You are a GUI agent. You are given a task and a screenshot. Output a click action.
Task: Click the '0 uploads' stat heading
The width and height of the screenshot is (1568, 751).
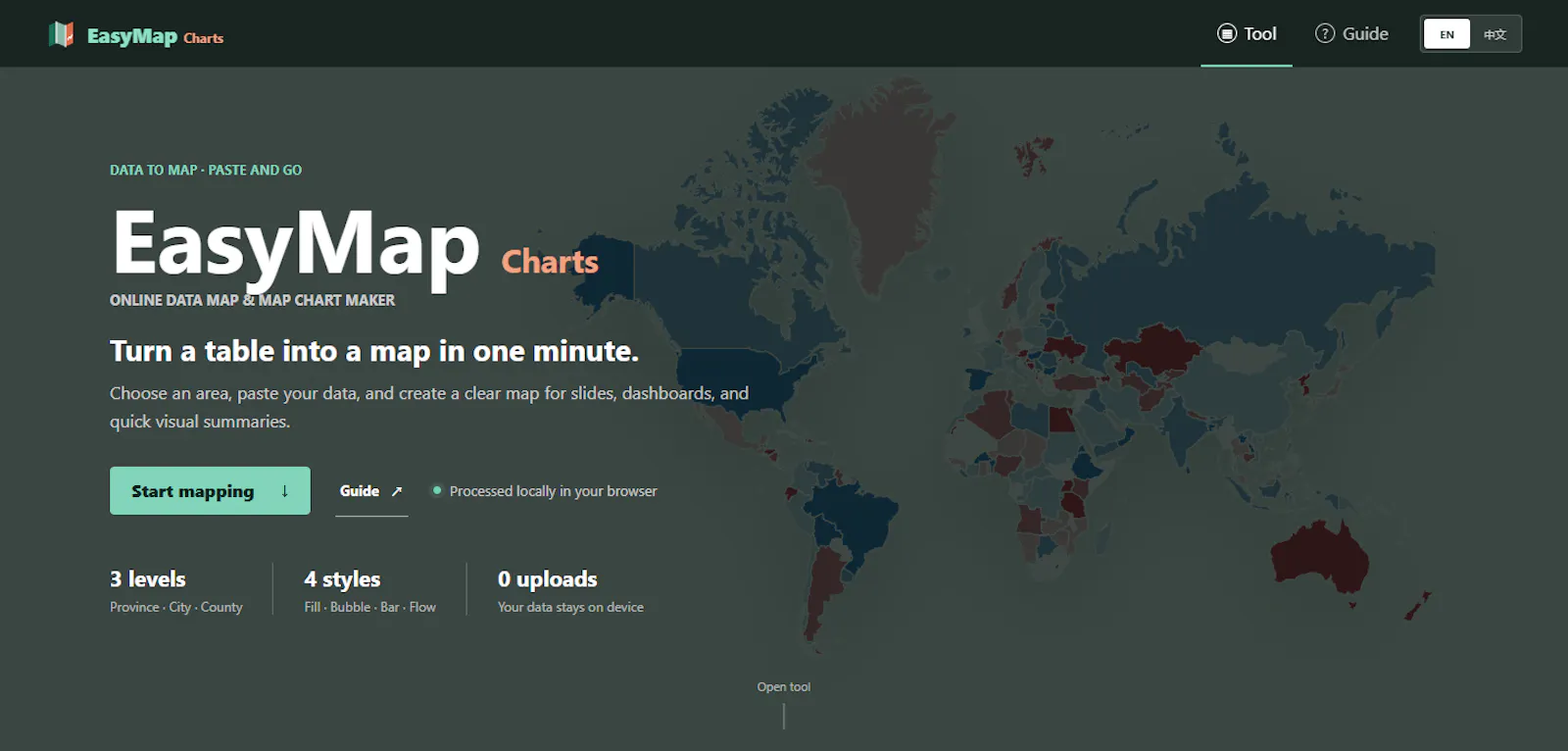point(548,579)
